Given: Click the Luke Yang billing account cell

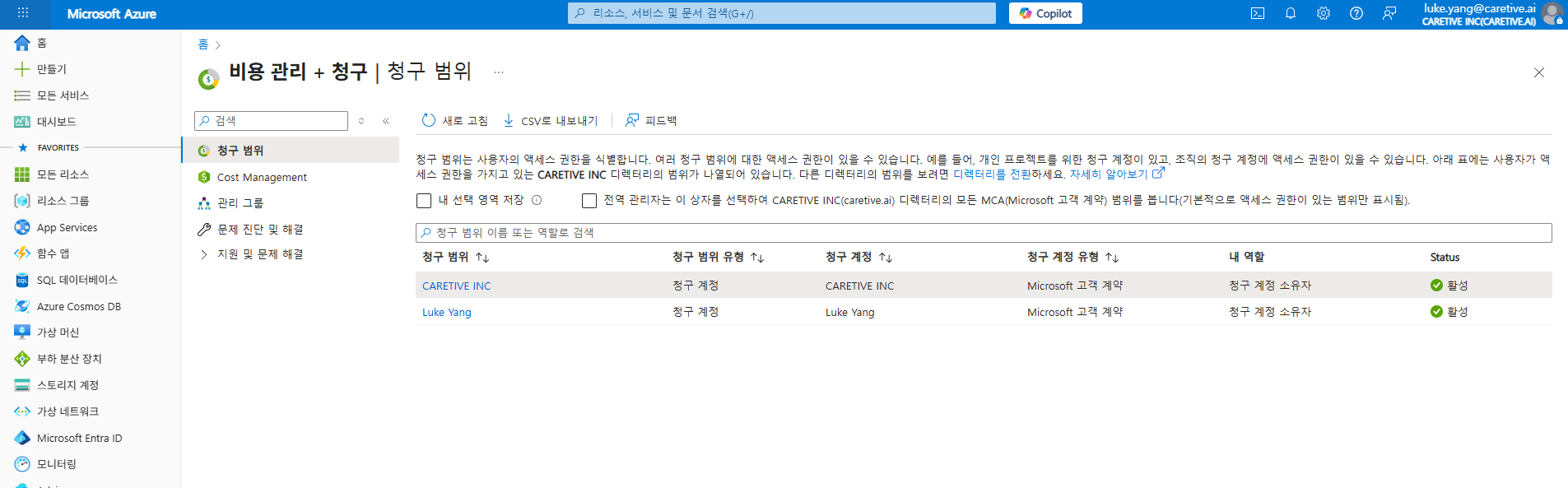Looking at the screenshot, I should point(850,312).
